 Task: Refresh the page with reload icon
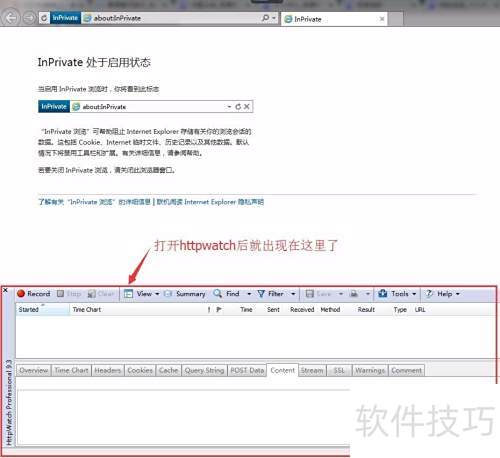(44, 18)
